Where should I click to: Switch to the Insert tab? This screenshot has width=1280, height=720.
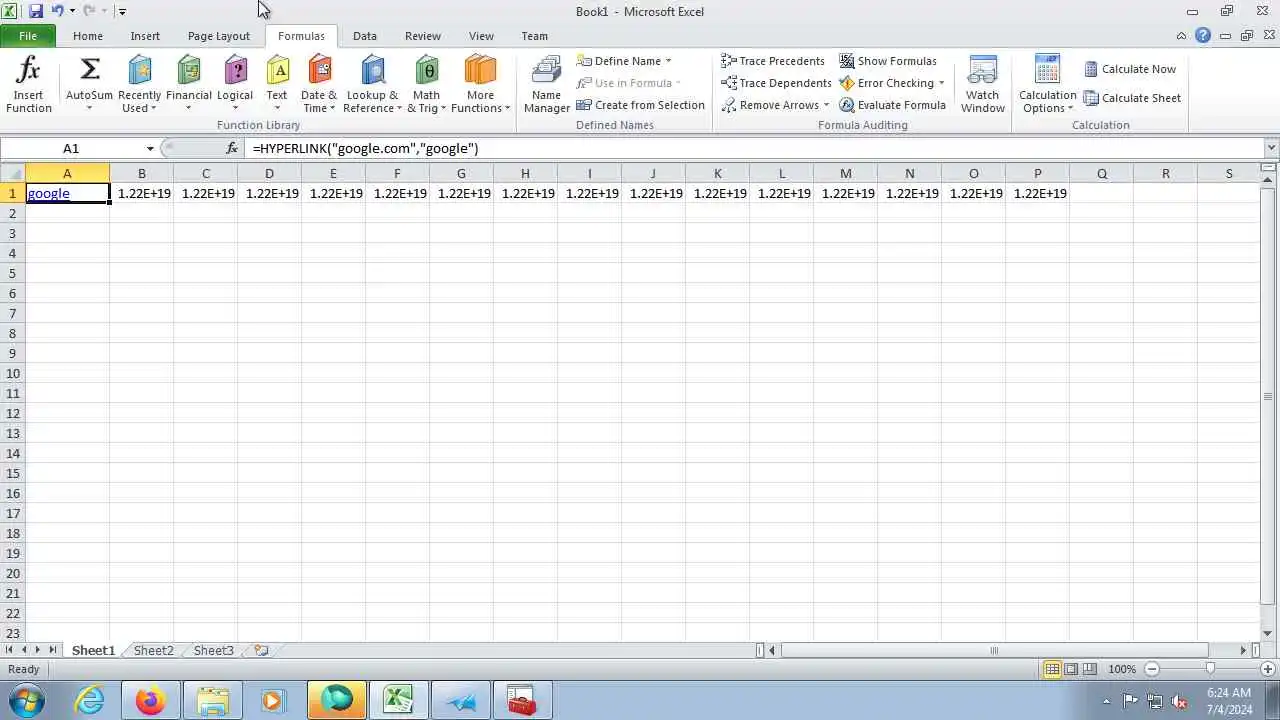(x=145, y=36)
